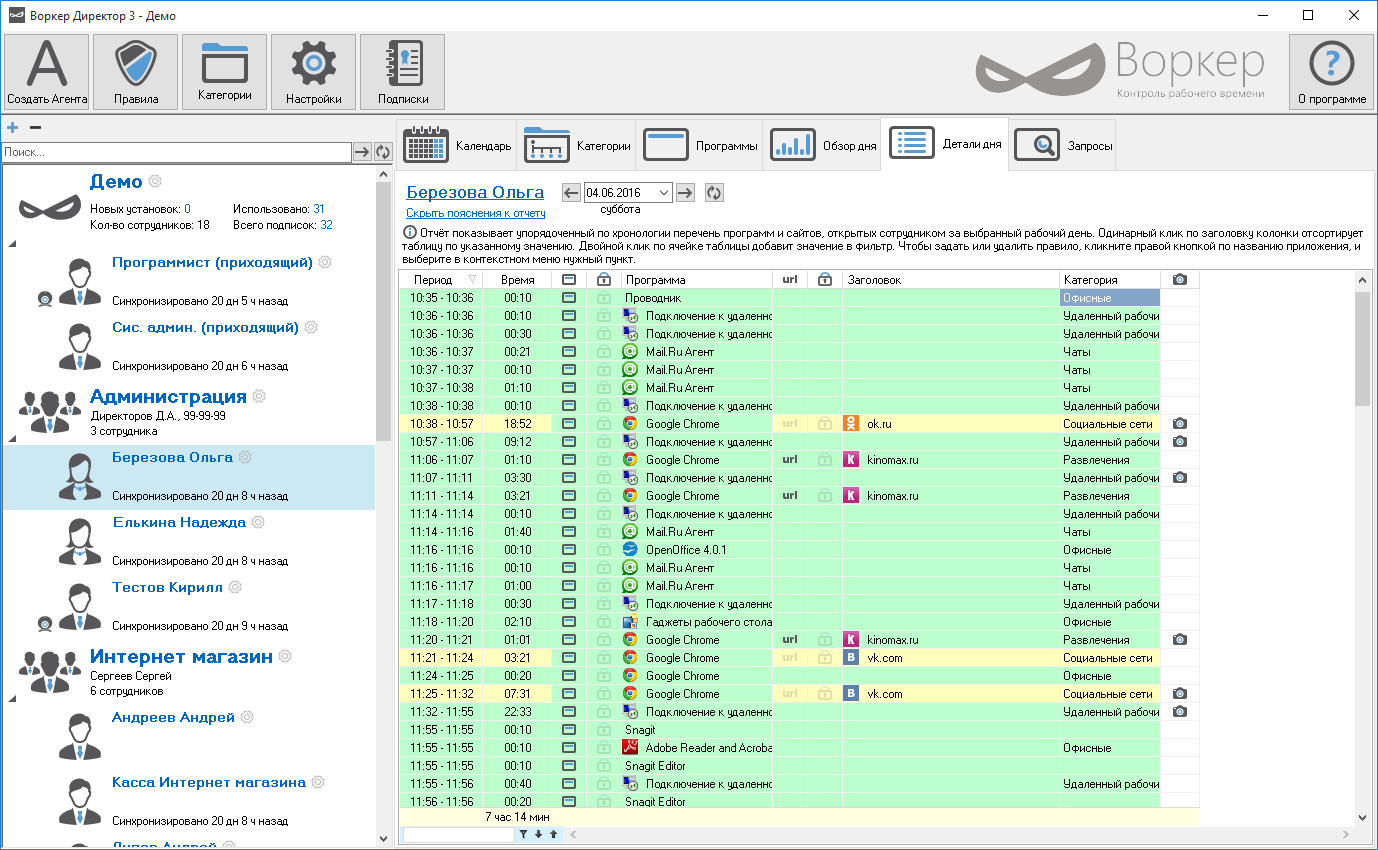Open screenshot camera icon for ok.ru row
The width and height of the screenshot is (1378, 850).
(1180, 424)
